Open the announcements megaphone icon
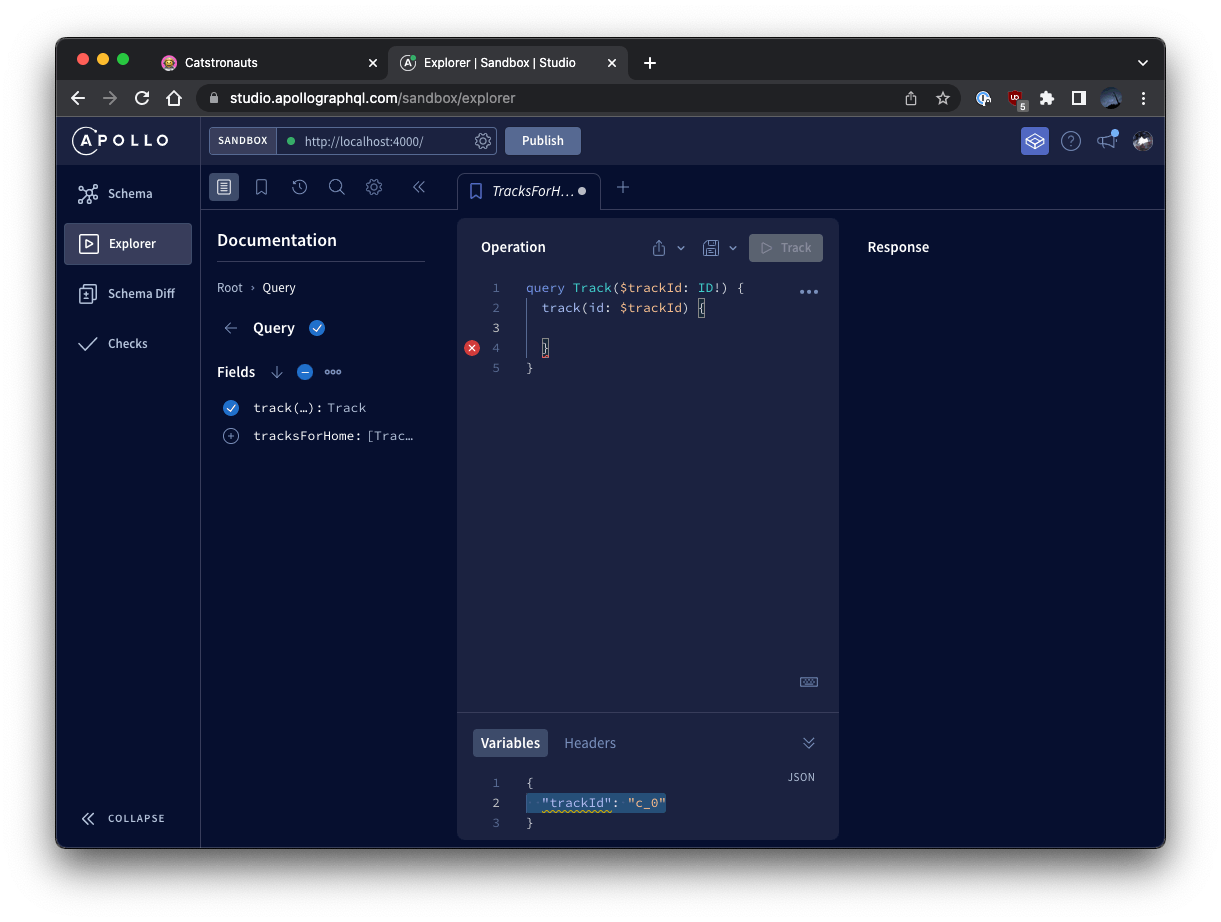 pyautogui.click(x=1107, y=141)
